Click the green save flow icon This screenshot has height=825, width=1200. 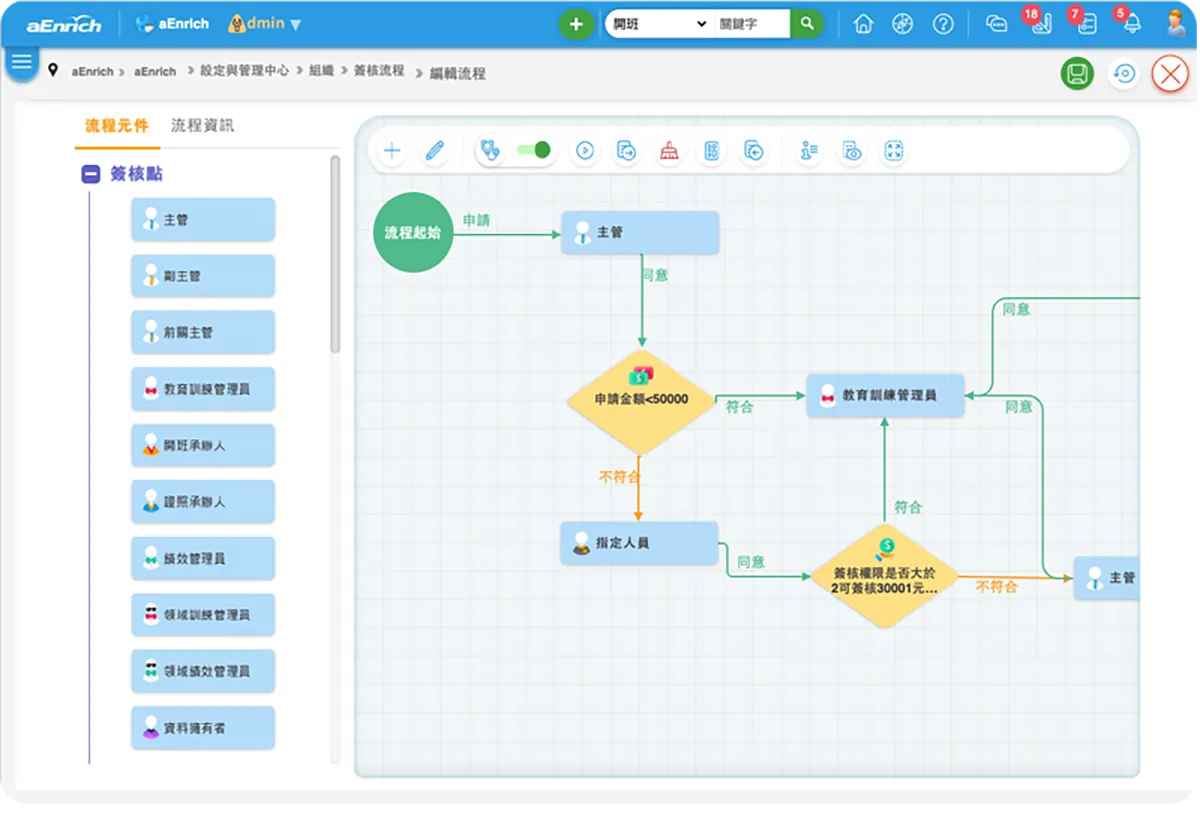point(1077,74)
